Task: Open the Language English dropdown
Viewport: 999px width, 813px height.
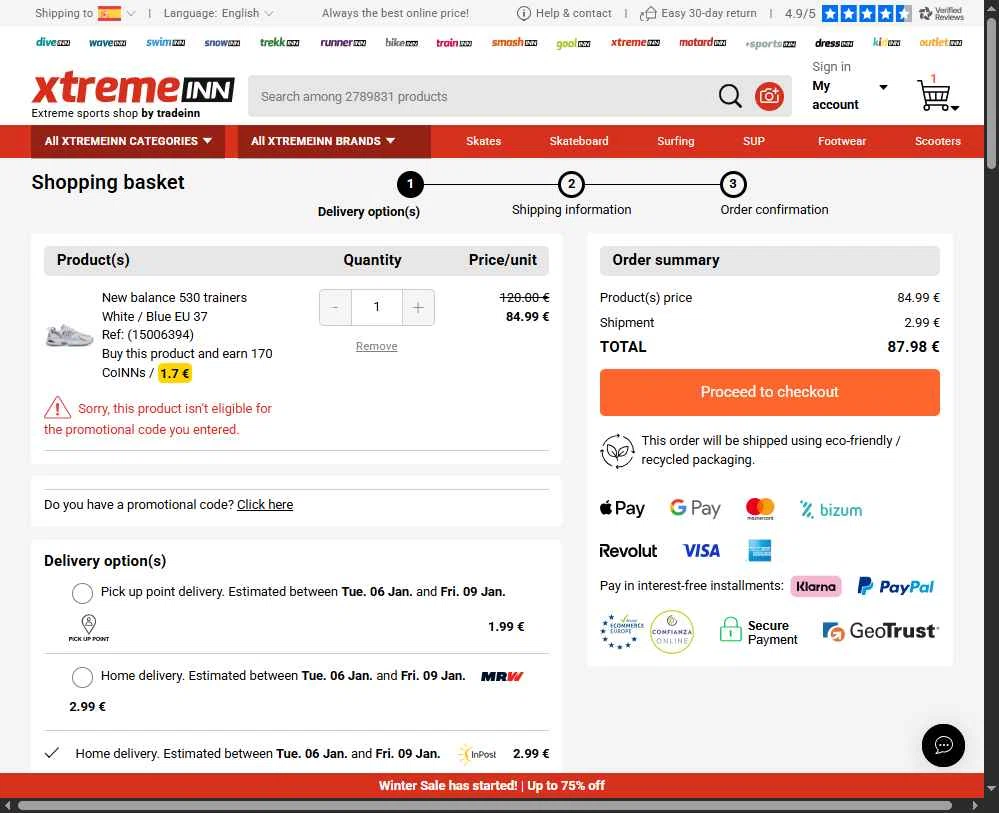Action: point(219,13)
